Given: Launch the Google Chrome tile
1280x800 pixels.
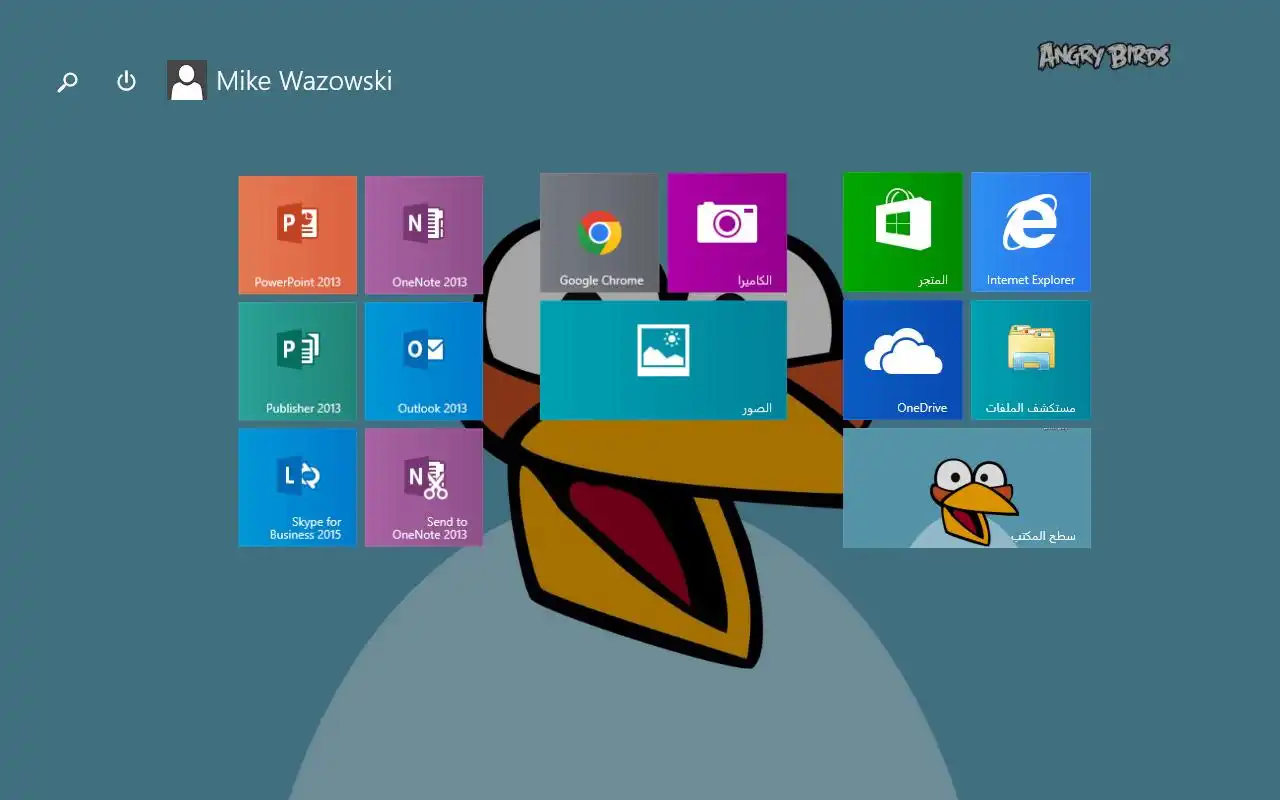Looking at the screenshot, I should 600,232.
